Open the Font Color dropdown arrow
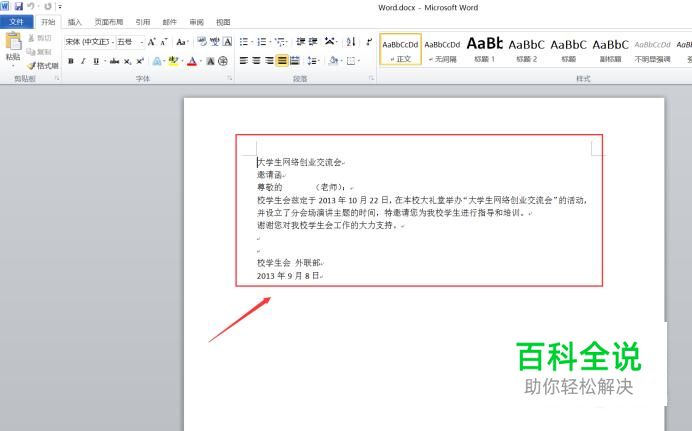This screenshot has height=431, width=692. pos(201,61)
